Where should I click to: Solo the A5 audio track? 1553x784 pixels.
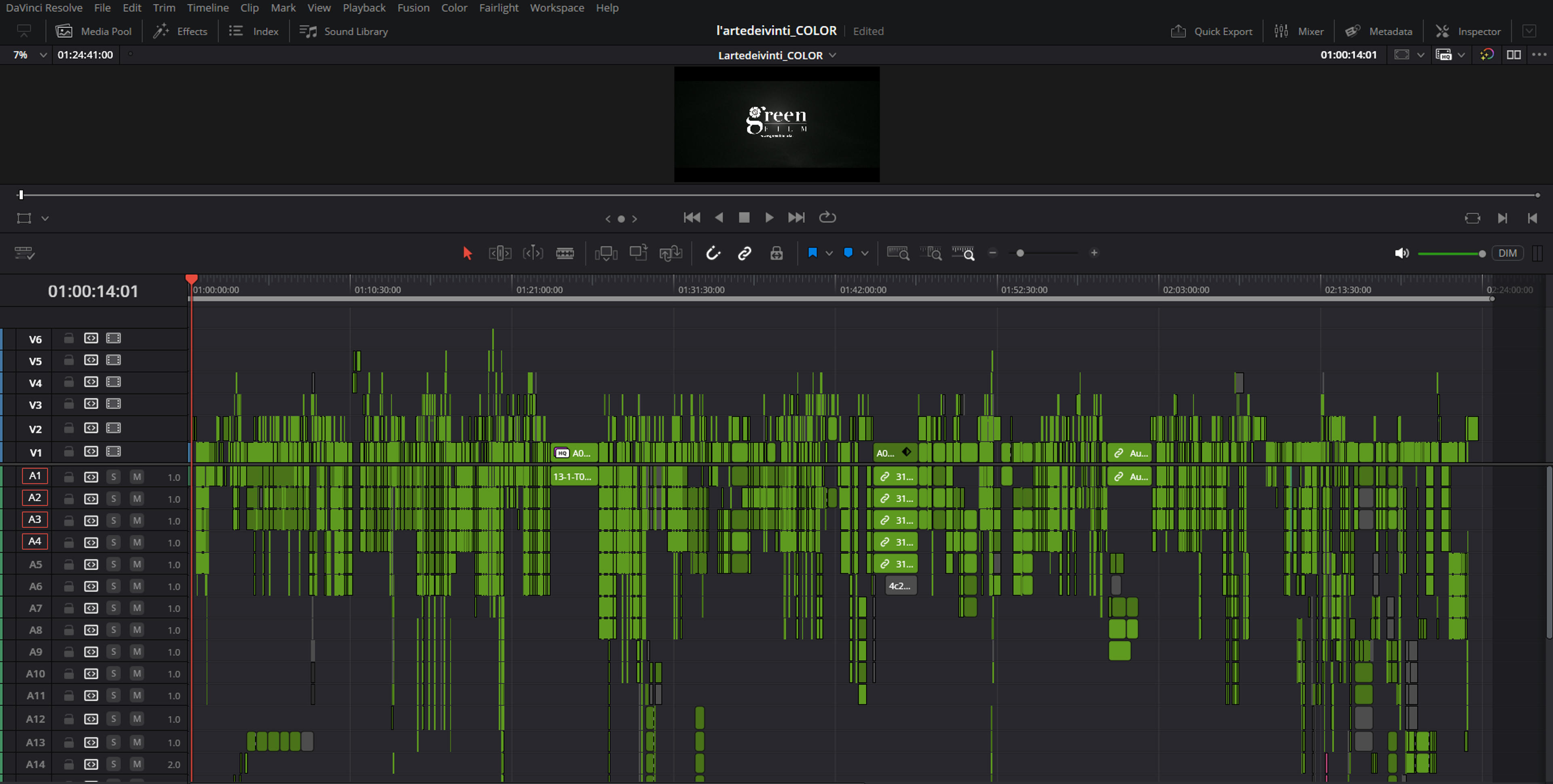[x=113, y=564]
